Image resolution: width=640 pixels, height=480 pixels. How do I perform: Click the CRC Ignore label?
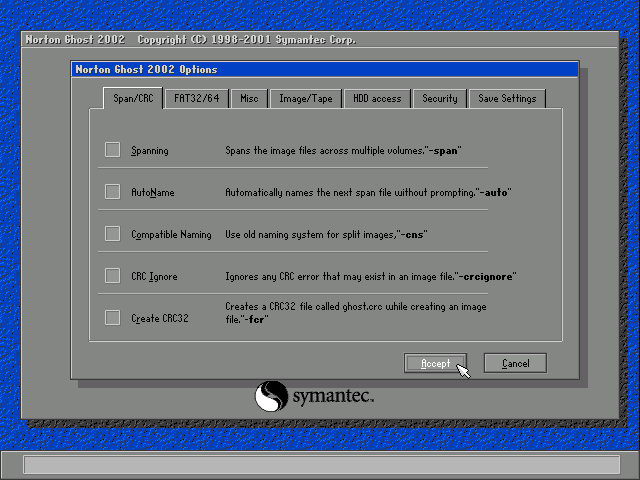pyautogui.click(x=154, y=276)
